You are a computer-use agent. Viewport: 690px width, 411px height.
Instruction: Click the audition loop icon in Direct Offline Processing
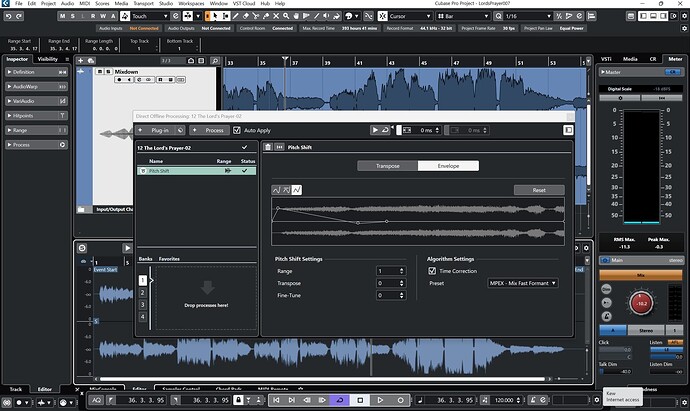tap(385, 130)
